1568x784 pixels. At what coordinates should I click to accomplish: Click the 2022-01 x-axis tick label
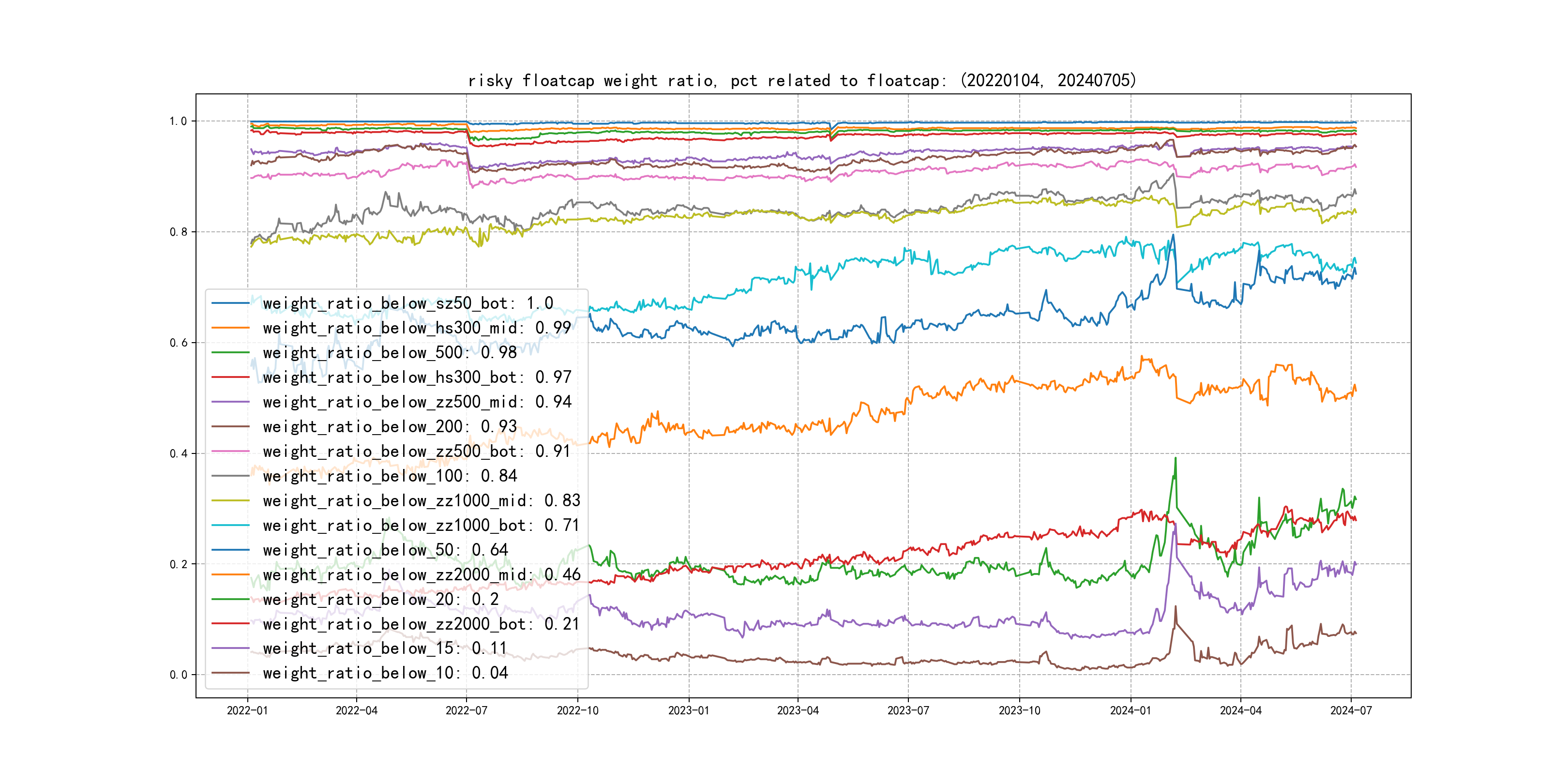pyautogui.click(x=247, y=710)
